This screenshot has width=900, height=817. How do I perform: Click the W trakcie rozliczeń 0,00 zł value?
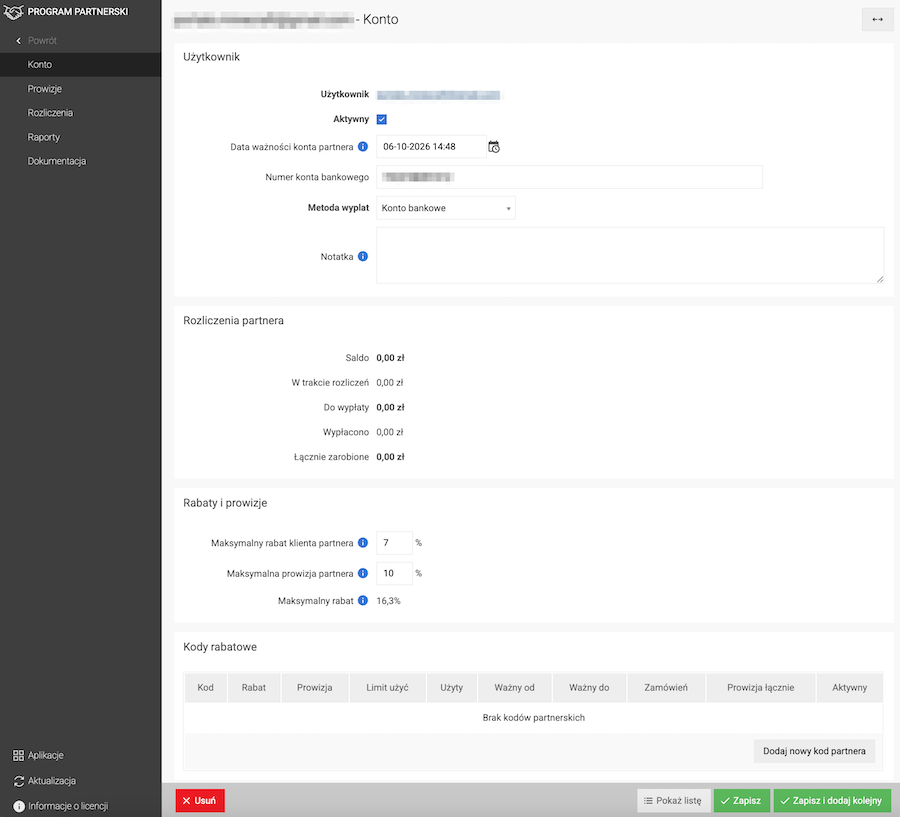[x=390, y=382]
